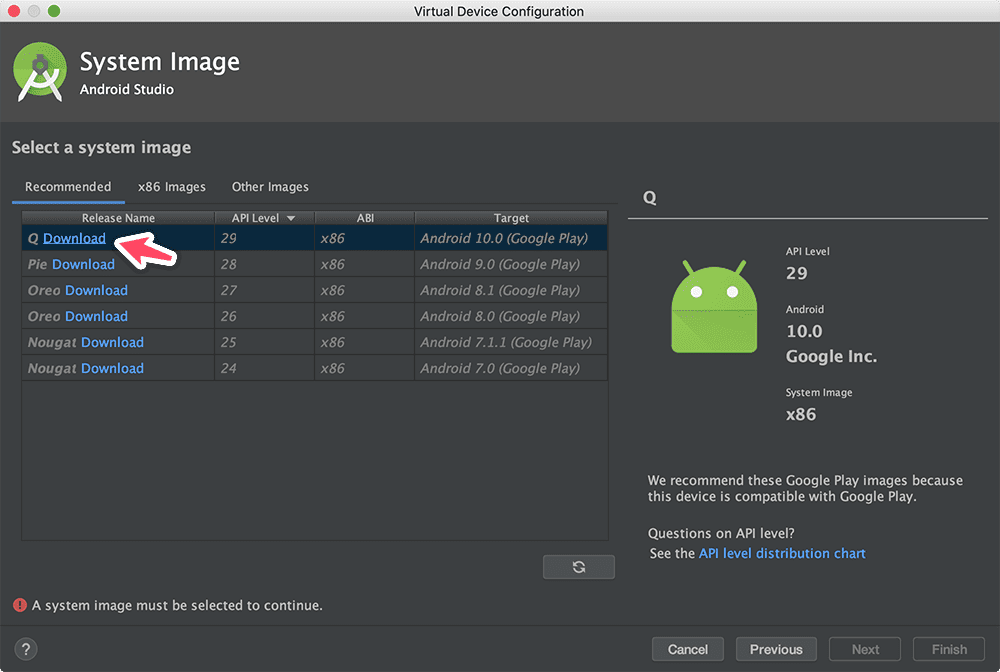Click the Android Studio logo icon
The height and width of the screenshot is (672, 1000).
click(x=40, y=72)
